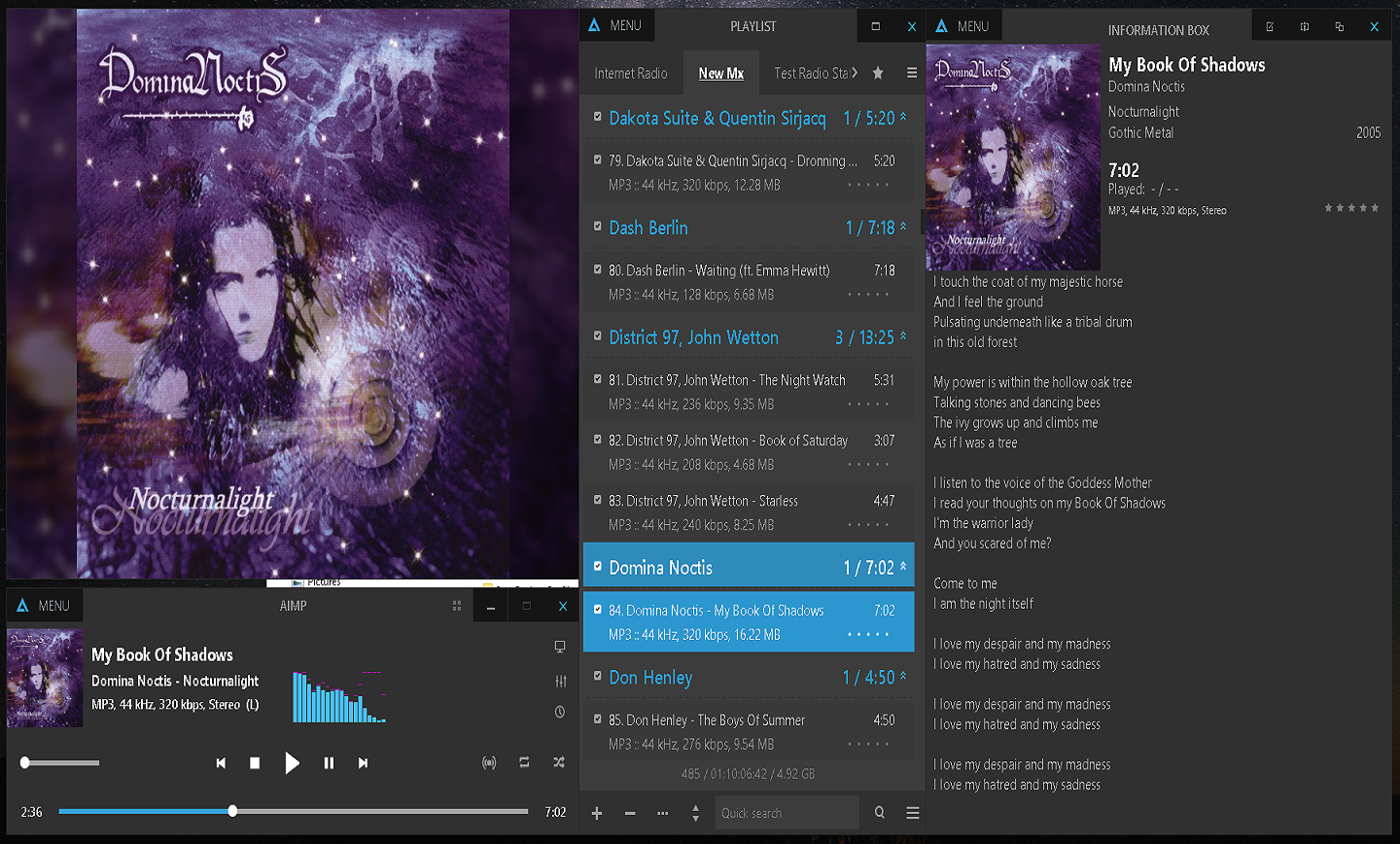
Task: Skip to the previous track
Action: point(222,763)
